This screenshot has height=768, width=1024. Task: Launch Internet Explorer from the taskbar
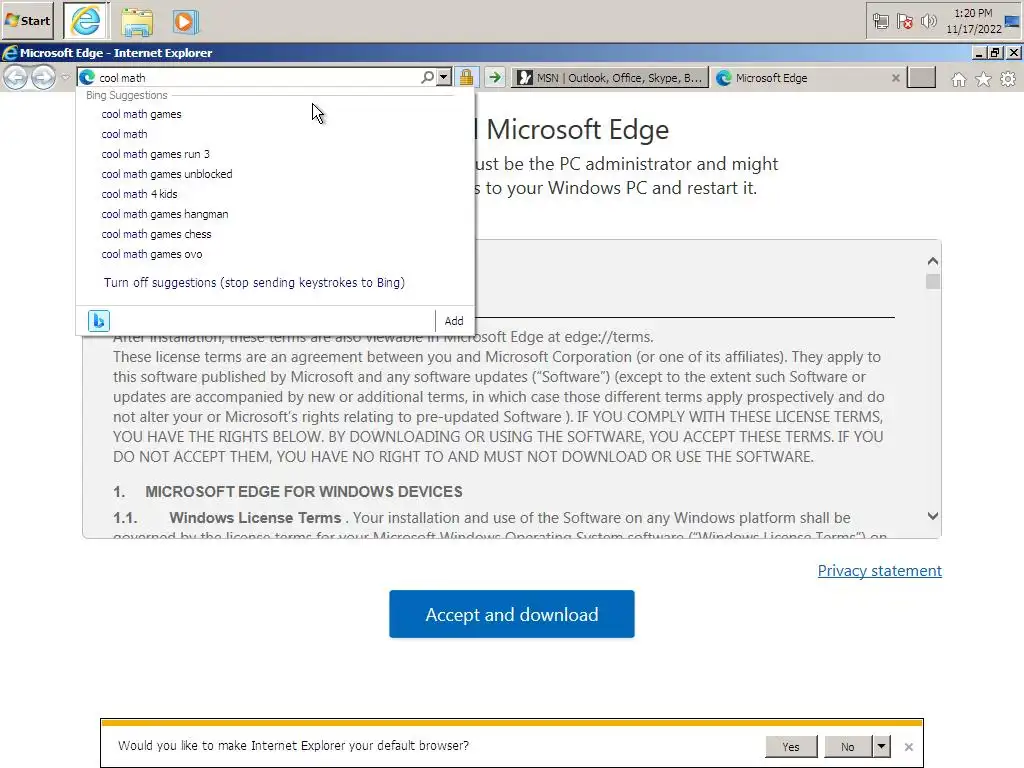(86, 21)
